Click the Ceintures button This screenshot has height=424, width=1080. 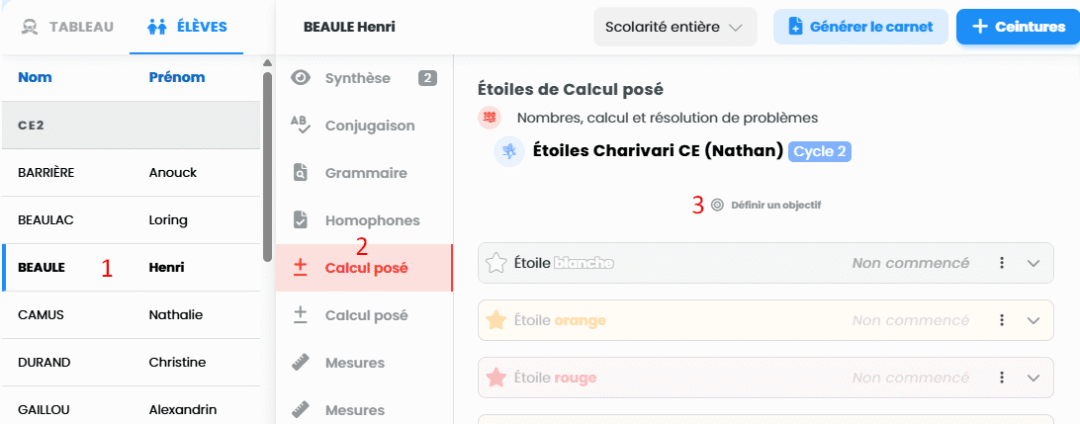[x=1018, y=28]
